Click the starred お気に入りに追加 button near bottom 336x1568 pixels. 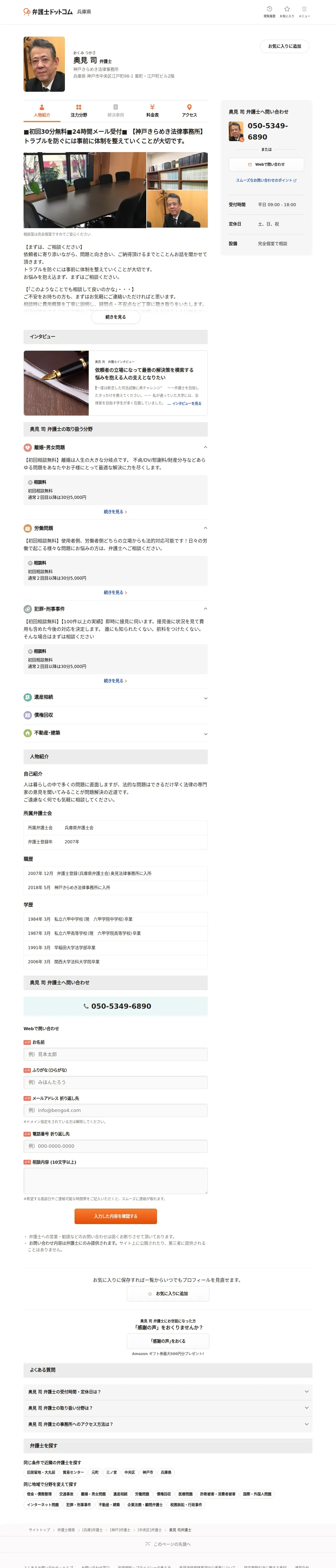pyautogui.click(x=168, y=1294)
